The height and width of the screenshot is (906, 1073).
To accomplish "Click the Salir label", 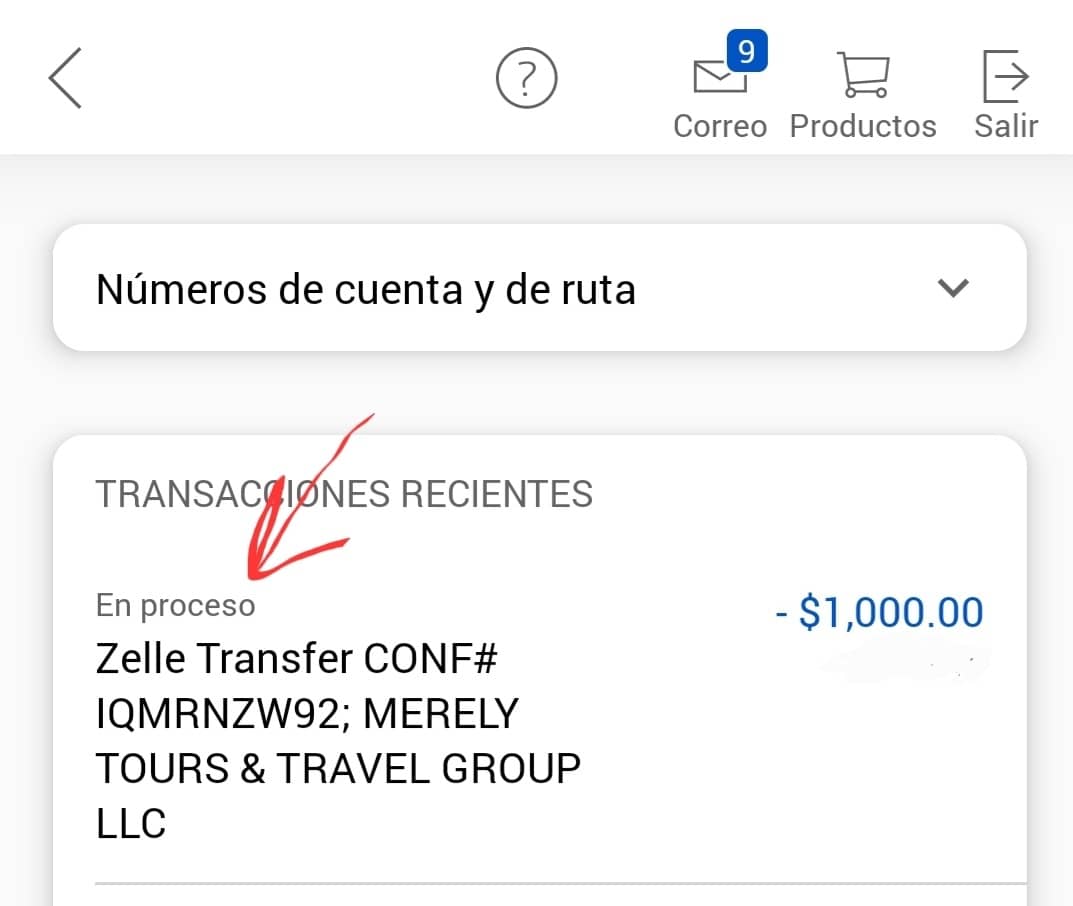I will tap(1006, 126).
